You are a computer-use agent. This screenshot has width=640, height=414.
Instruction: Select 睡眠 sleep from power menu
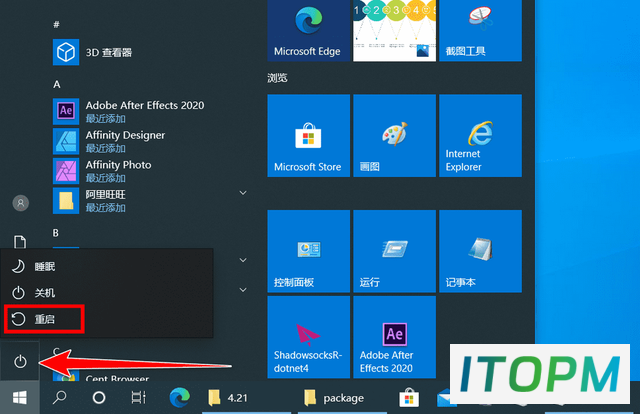107,267
